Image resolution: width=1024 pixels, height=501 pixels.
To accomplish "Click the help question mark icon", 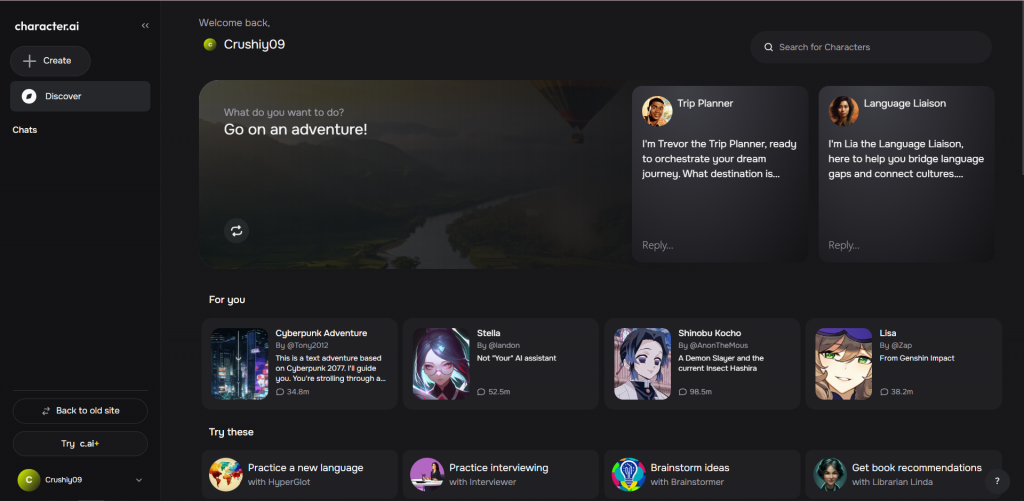I will (x=996, y=481).
